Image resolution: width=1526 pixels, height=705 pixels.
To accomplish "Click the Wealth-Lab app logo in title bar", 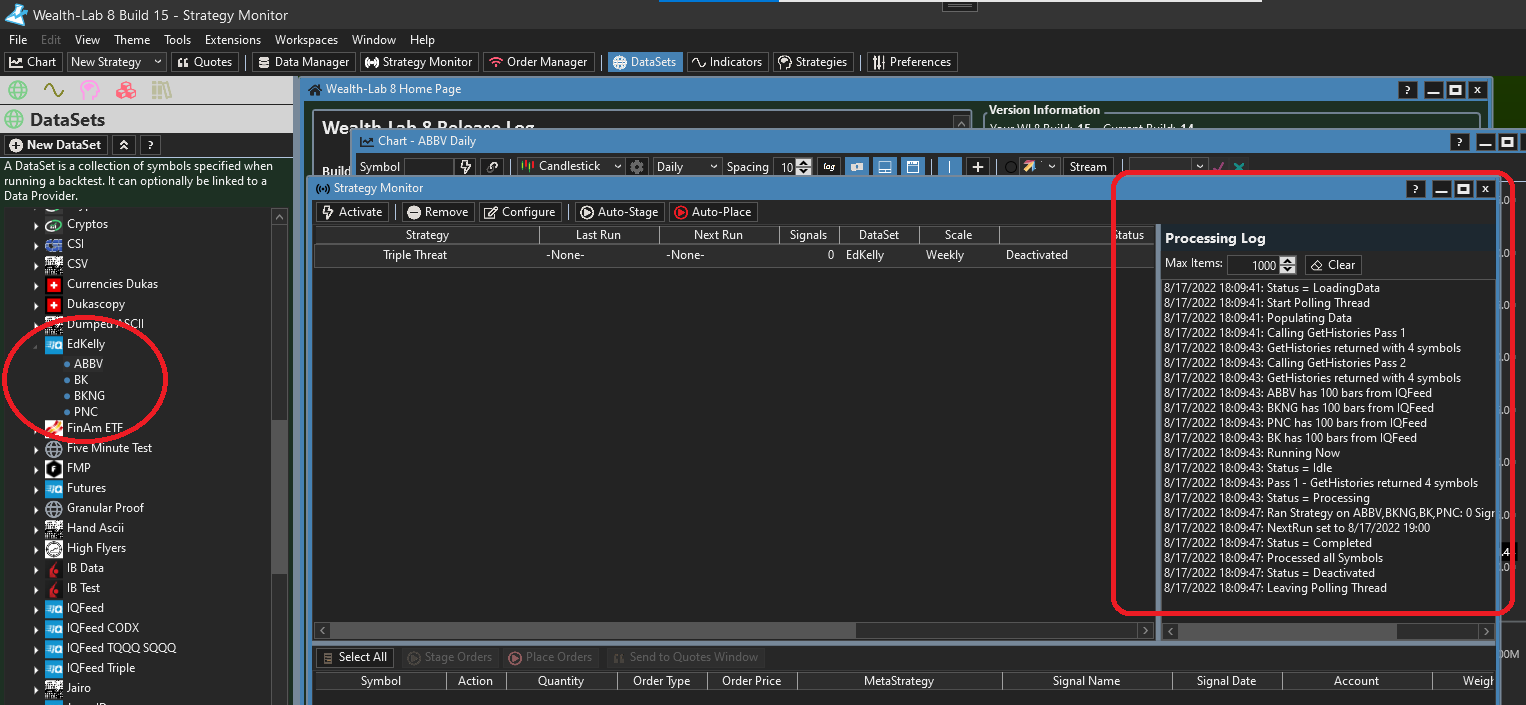I will pos(15,14).
